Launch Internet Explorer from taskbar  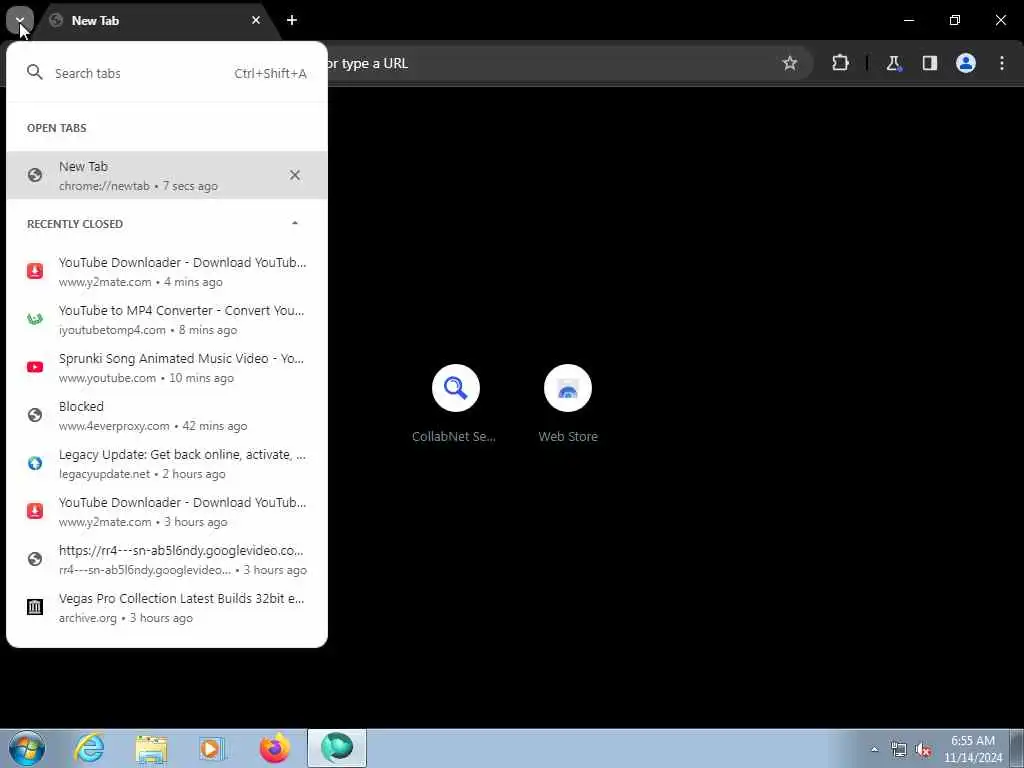[89, 748]
